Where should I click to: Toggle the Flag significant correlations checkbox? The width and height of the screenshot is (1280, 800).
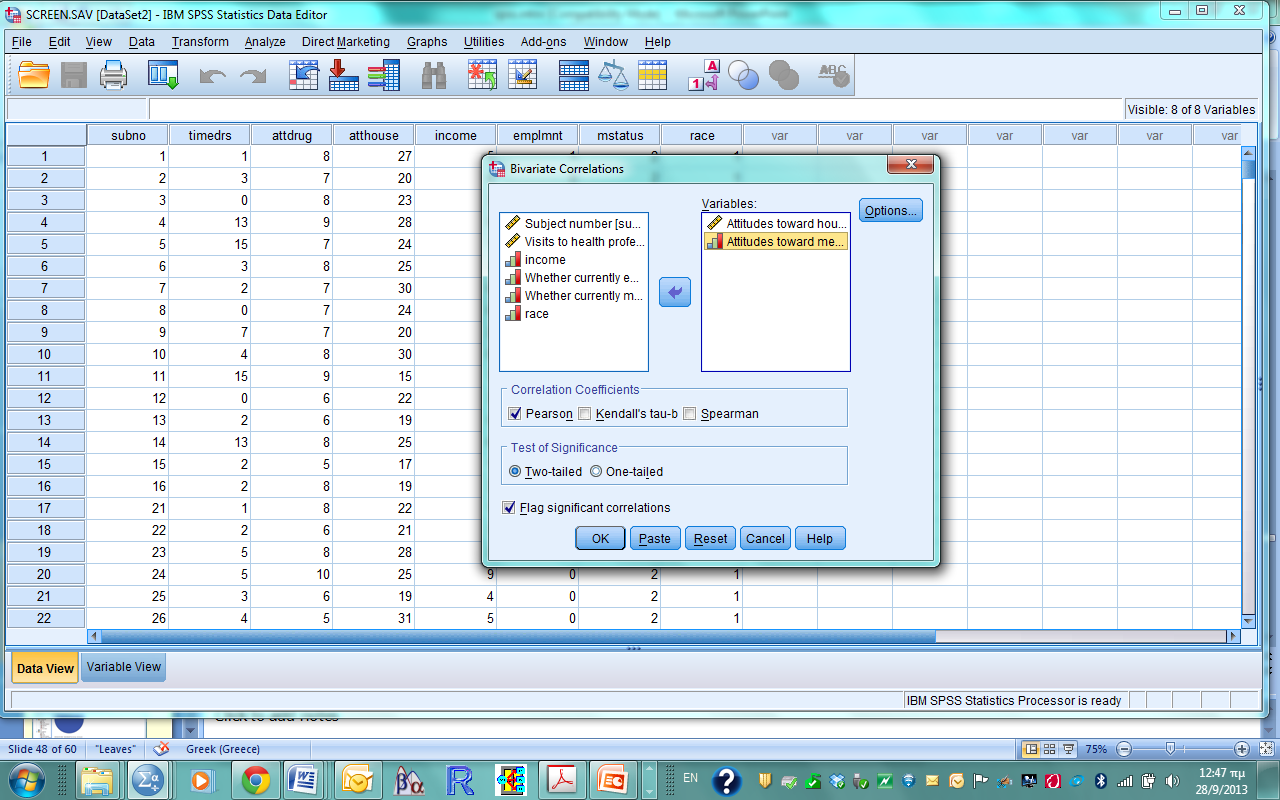coord(509,508)
